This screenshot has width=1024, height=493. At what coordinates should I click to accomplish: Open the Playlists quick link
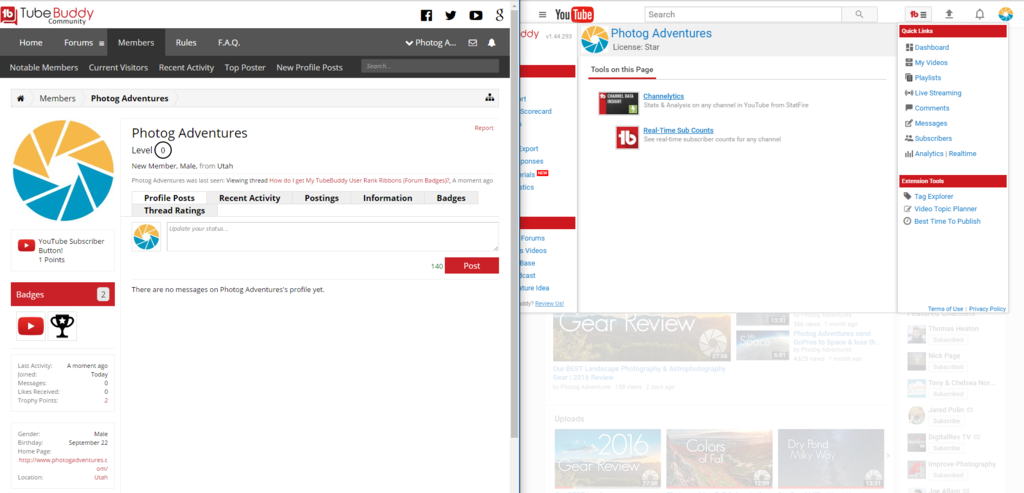(928, 78)
